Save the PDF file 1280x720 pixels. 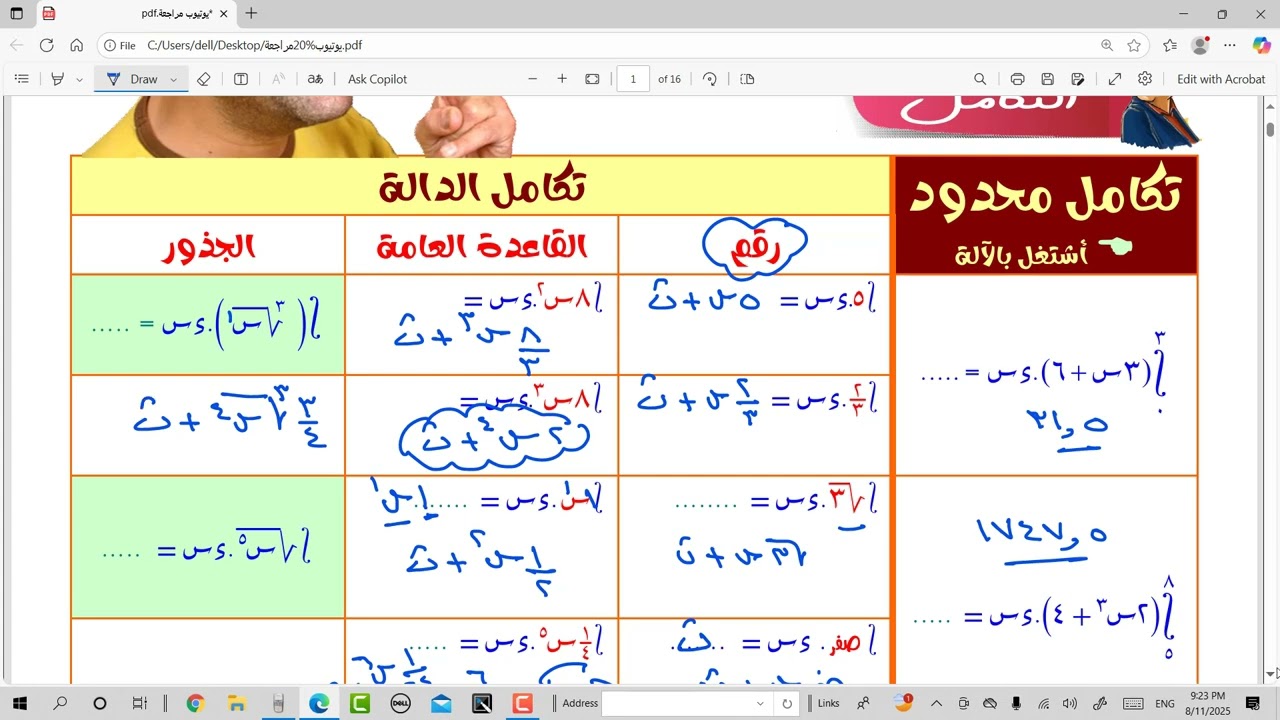pos(1047,79)
